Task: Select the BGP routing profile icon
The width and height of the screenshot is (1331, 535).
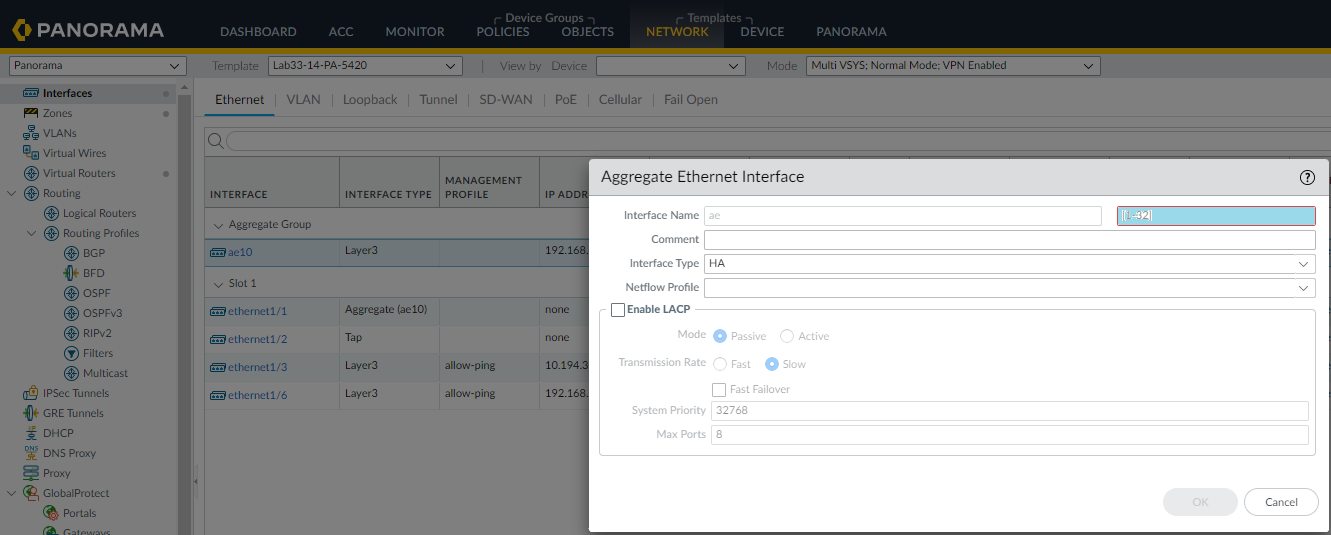Action: 71,253
